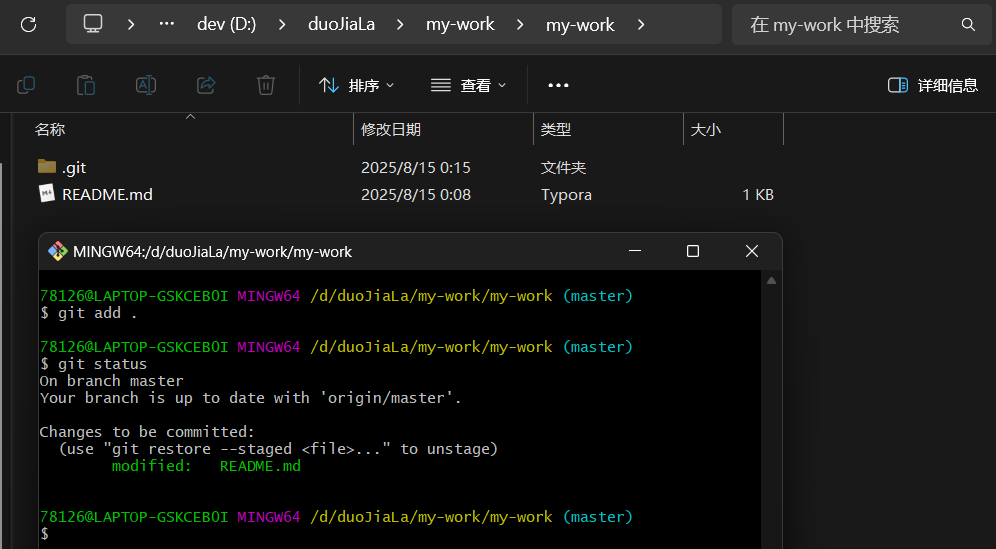
Task: Click the Paste toolbar icon
Action: [86, 85]
